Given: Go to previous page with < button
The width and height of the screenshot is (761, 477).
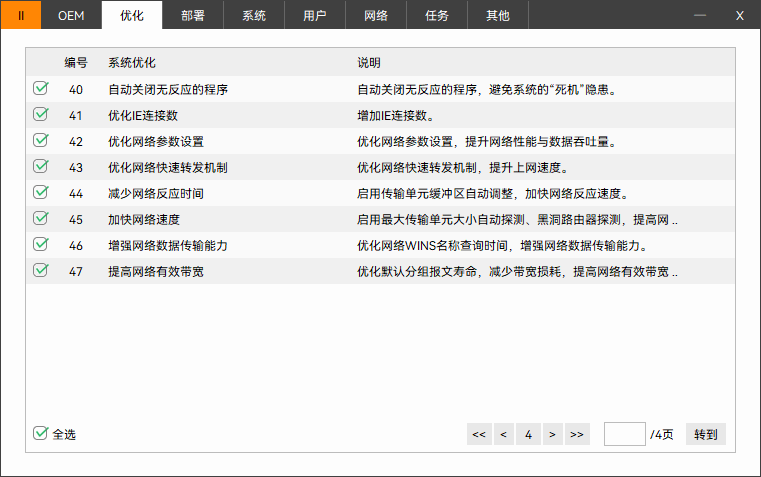Looking at the screenshot, I should [503, 434].
